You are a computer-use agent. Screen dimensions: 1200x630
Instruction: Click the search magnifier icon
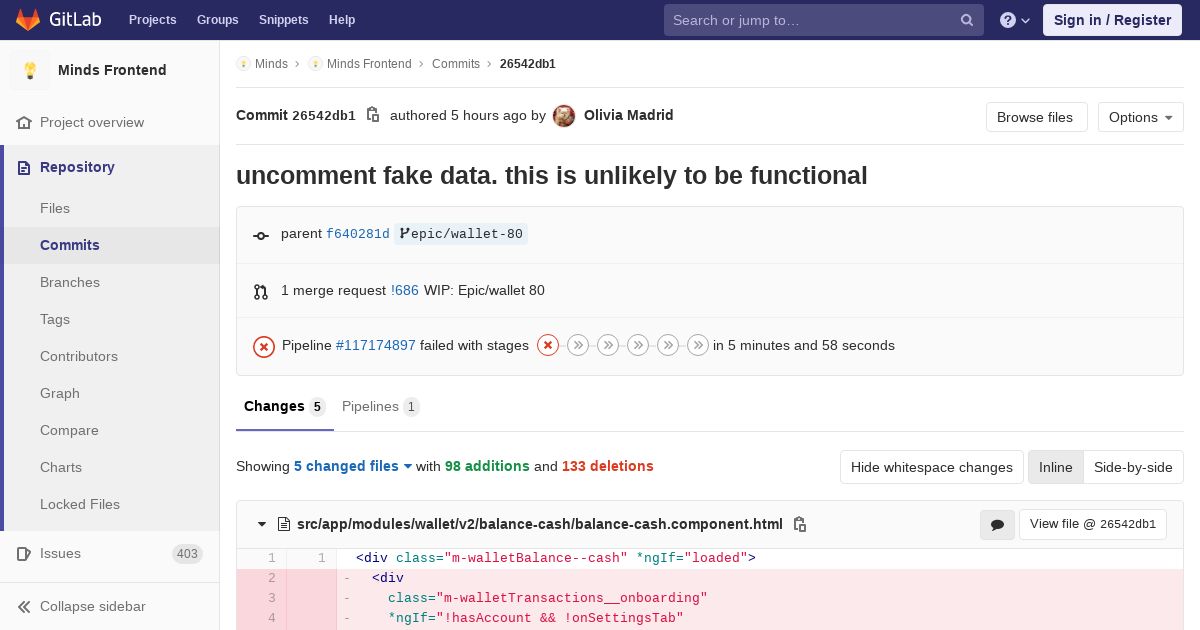(x=967, y=20)
